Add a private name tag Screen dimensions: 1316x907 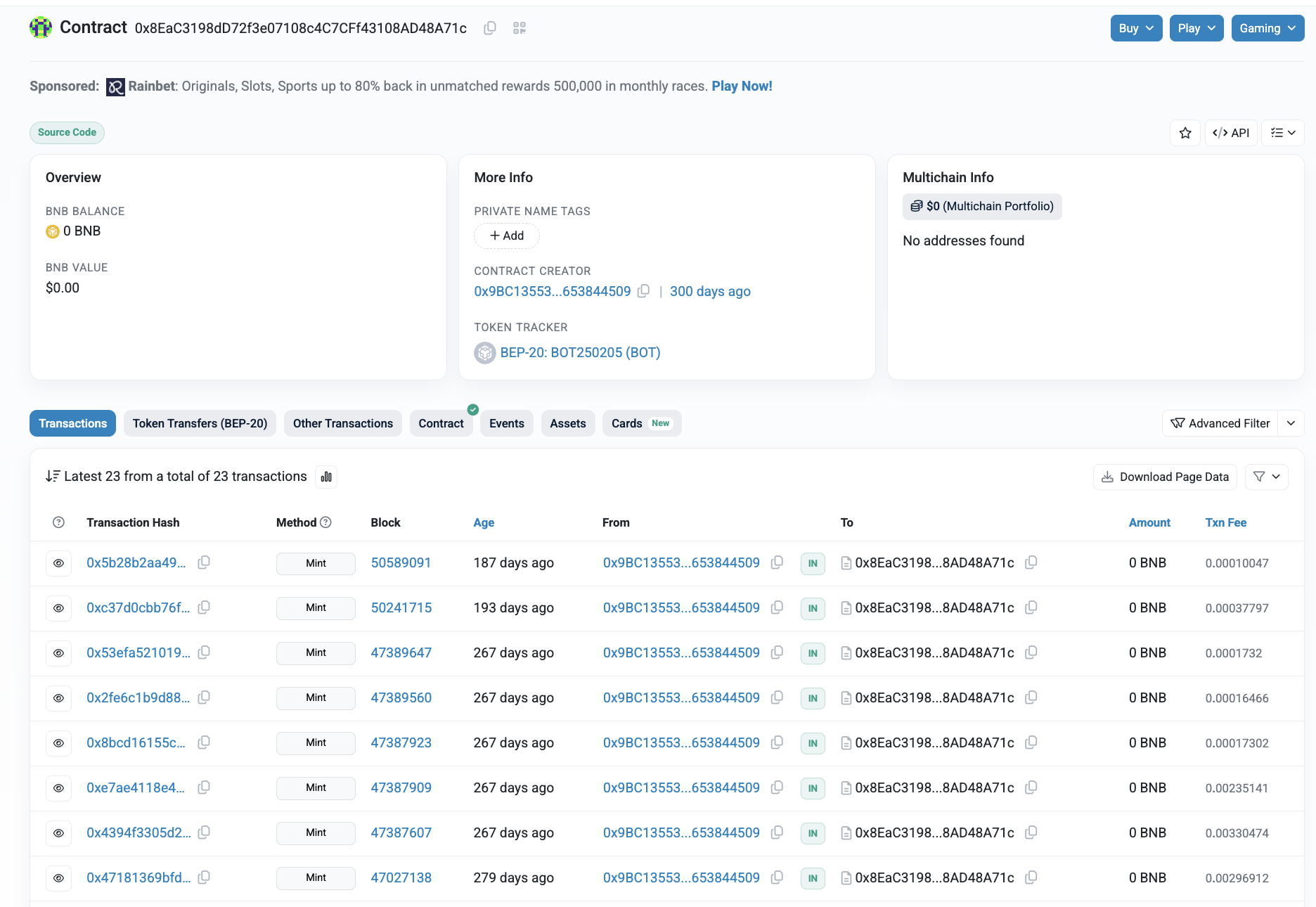[x=506, y=236]
